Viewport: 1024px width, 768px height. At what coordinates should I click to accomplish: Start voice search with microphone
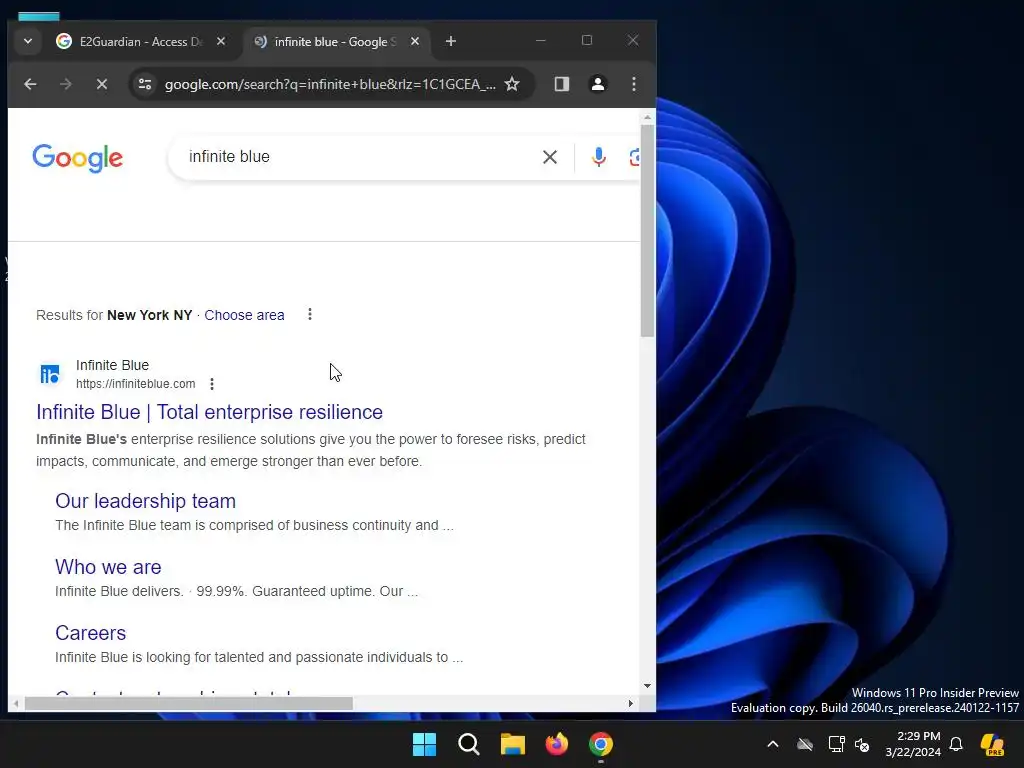pyautogui.click(x=598, y=157)
